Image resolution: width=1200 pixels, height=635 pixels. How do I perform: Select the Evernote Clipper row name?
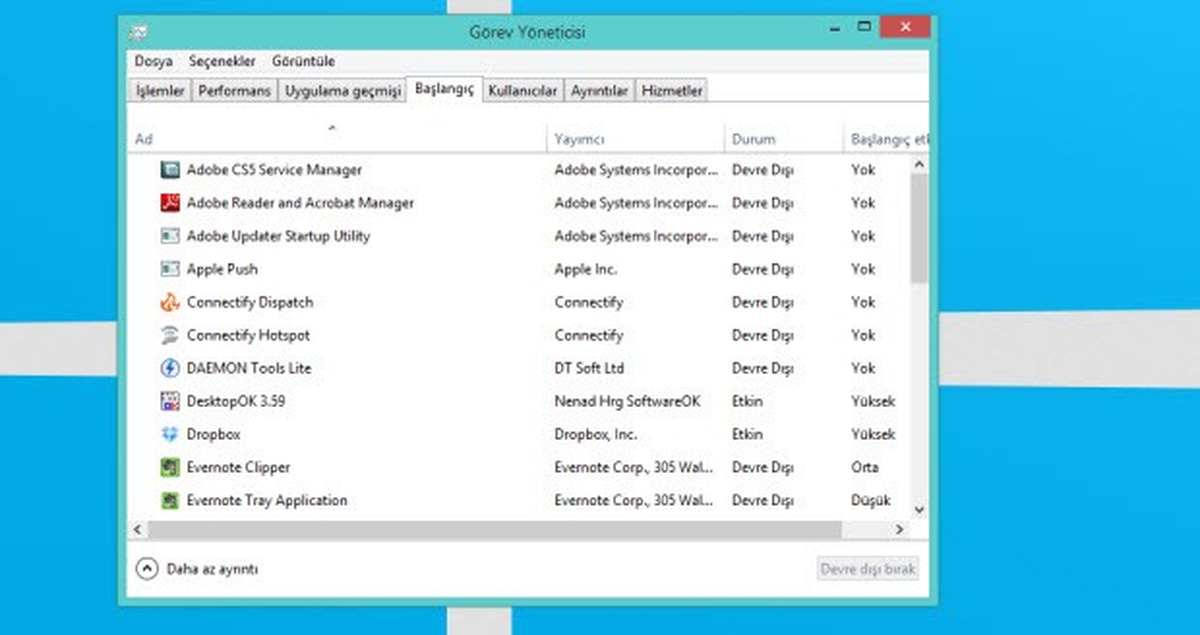[238, 467]
